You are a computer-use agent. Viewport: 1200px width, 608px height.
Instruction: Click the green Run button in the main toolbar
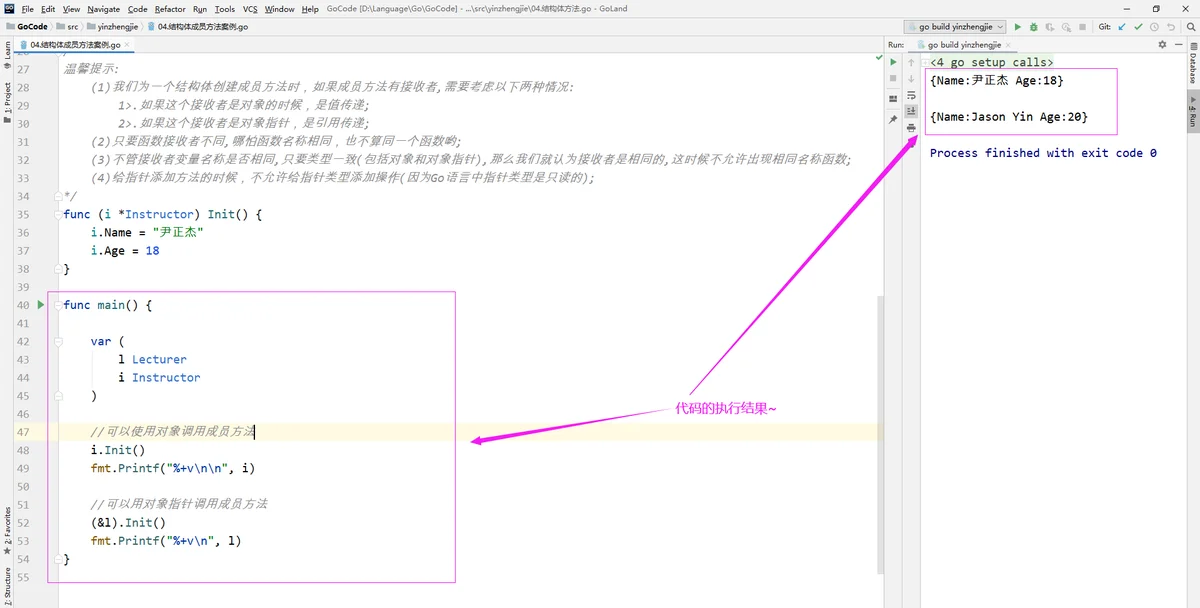click(x=1018, y=27)
